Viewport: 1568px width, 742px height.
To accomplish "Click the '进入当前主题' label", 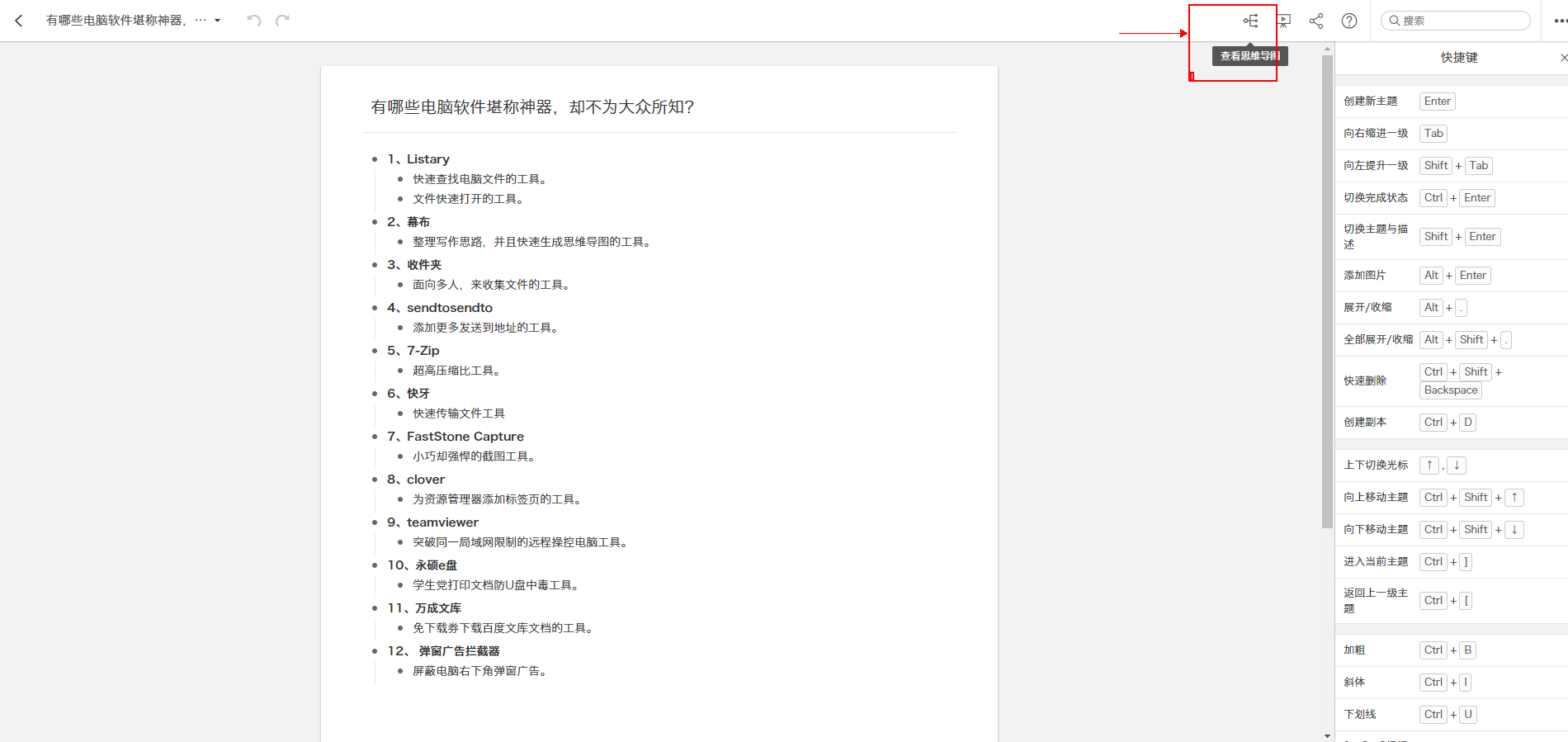I will 1376,562.
